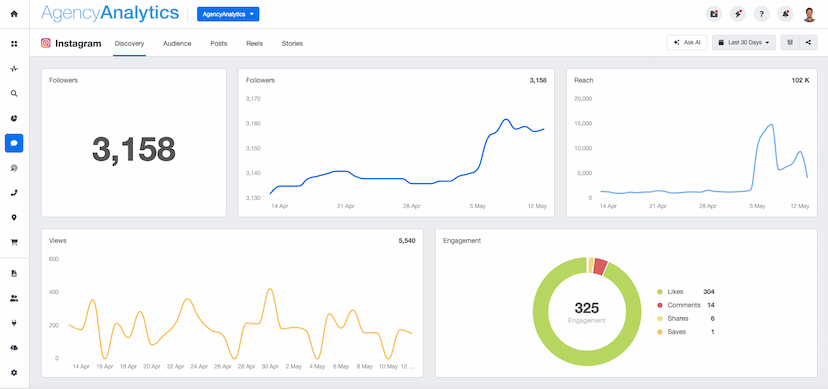The height and width of the screenshot is (389, 828).
Task: Click the sidebar icon above the settings gear
Action: 14,348
